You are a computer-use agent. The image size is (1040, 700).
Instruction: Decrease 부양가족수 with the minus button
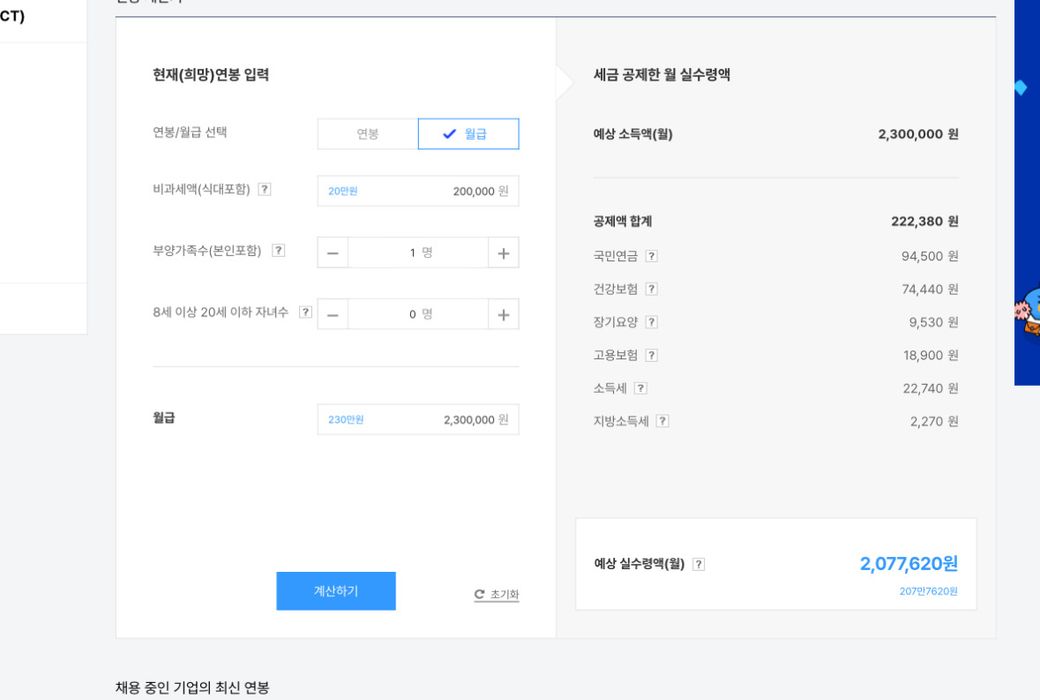coord(333,253)
